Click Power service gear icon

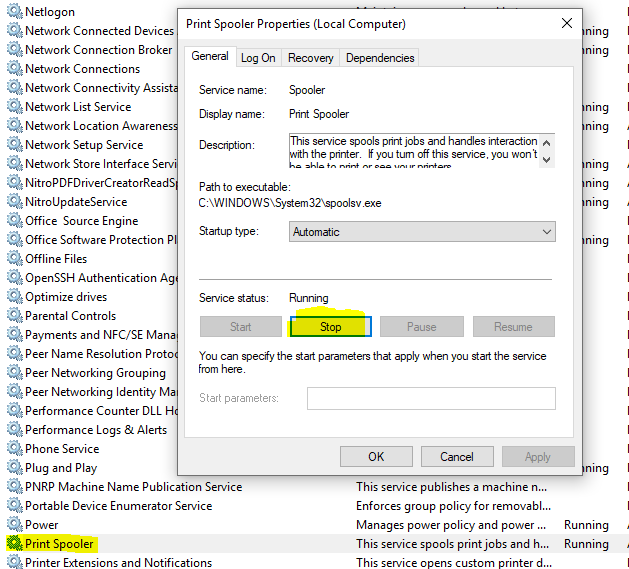(14, 524)
